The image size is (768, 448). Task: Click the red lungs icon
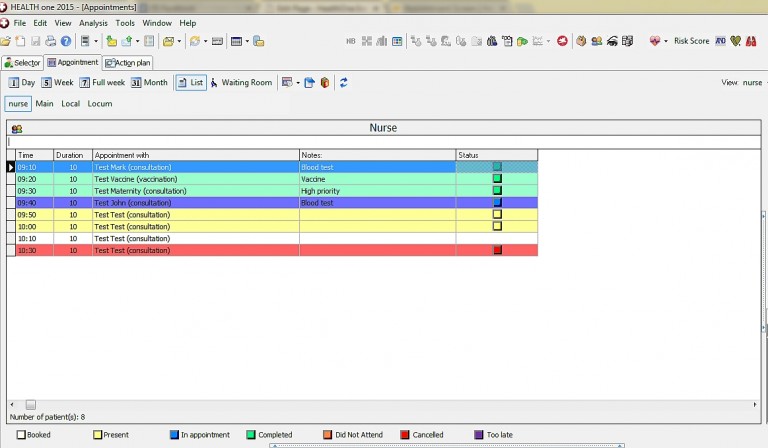point(751,41)
